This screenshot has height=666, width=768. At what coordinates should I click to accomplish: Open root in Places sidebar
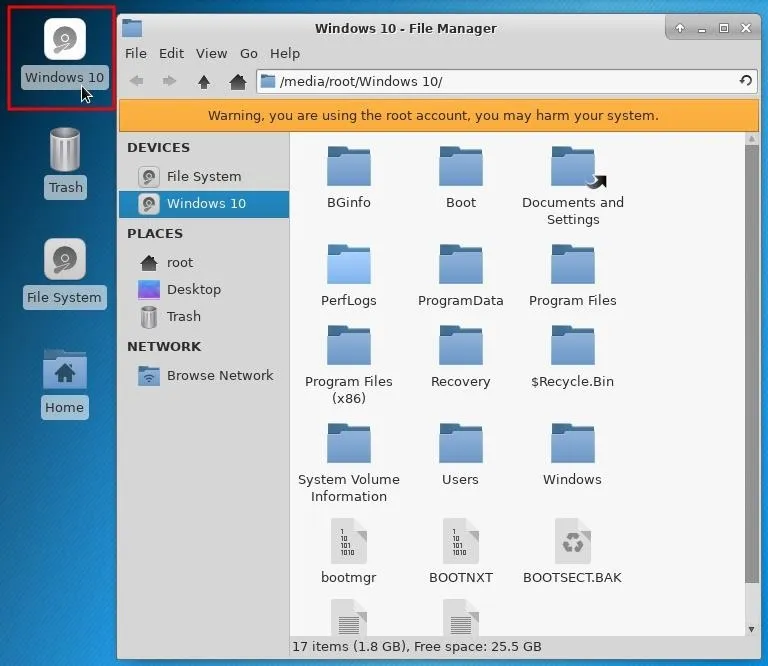204,263
